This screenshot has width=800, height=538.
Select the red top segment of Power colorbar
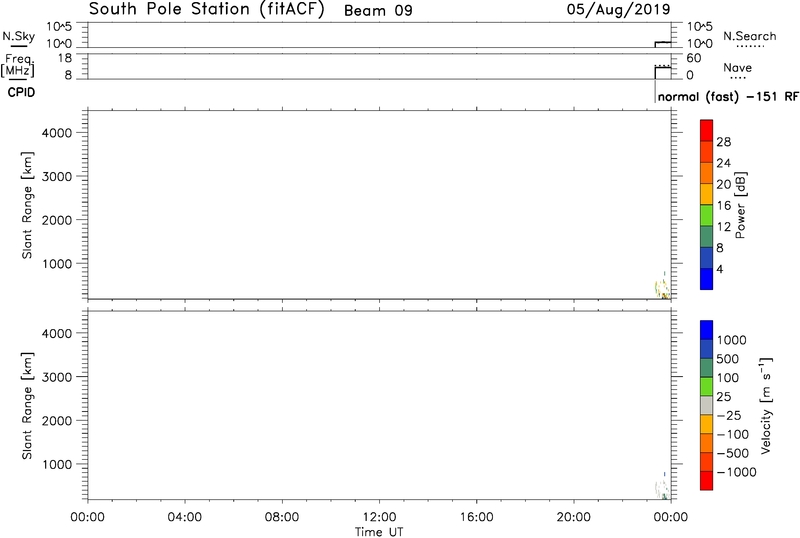707,131
